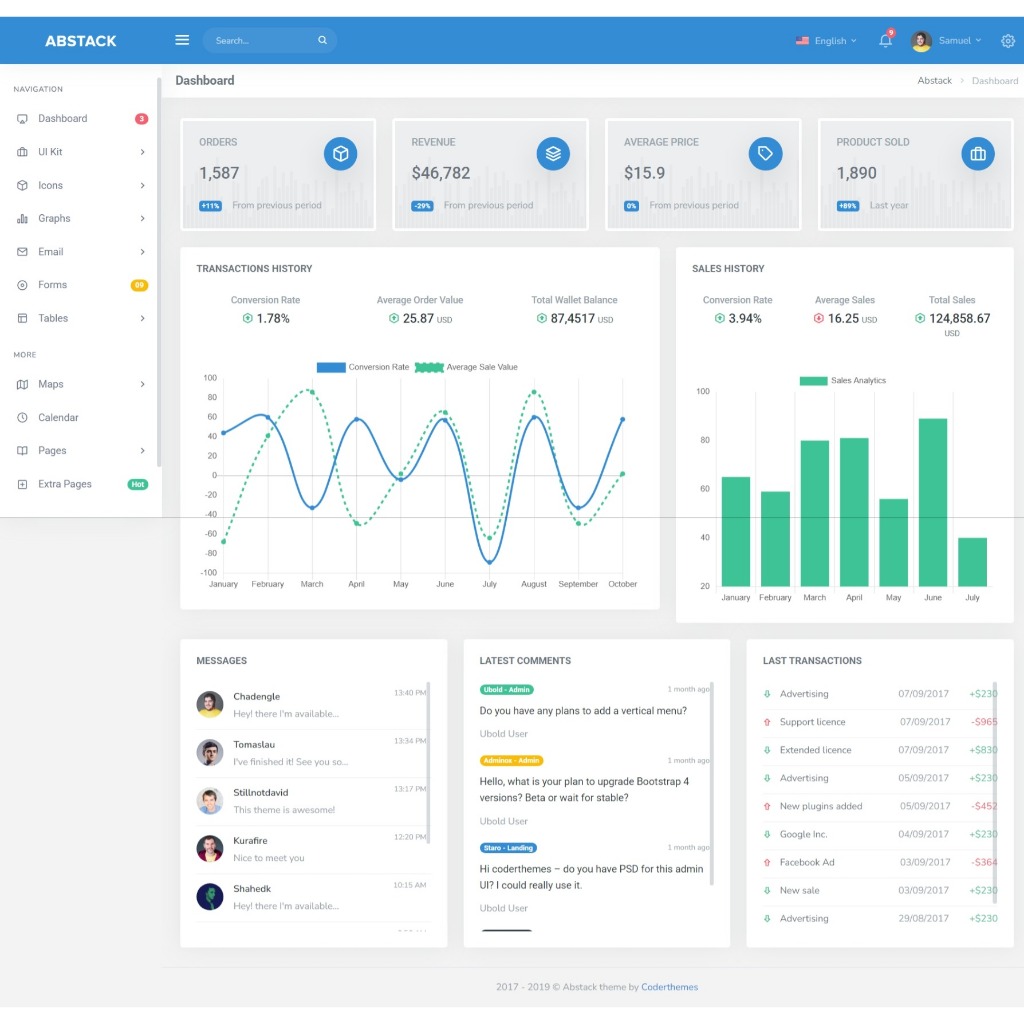Click inside the search input field
Screen dimensions: 1024x1024
point(260,40)
